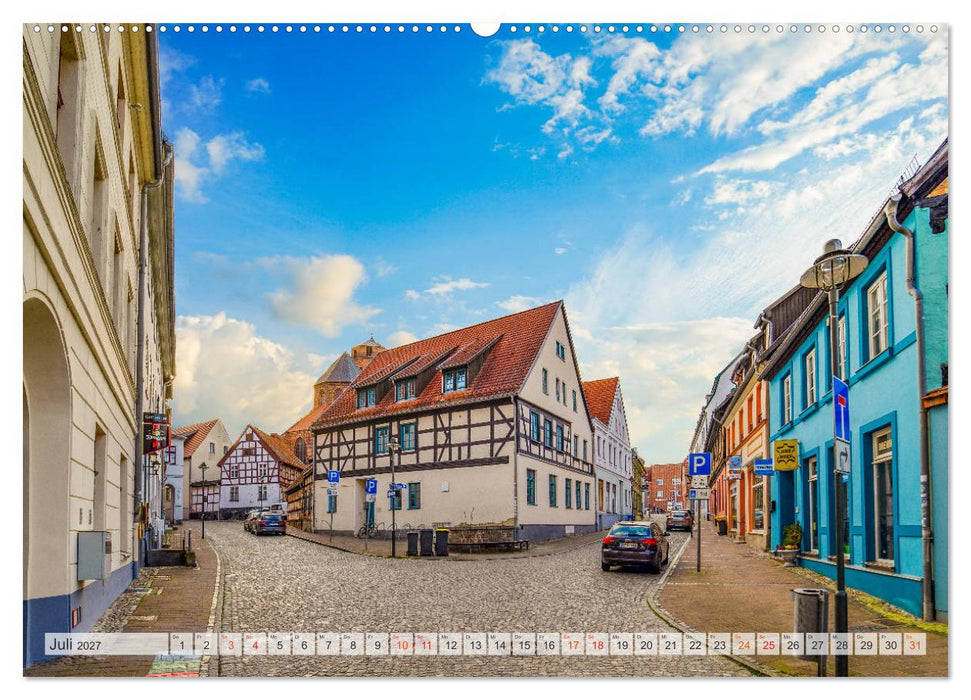Click day 26 in the July row
The width and height of the screenshot is (971, 700).
coord(793,644)
